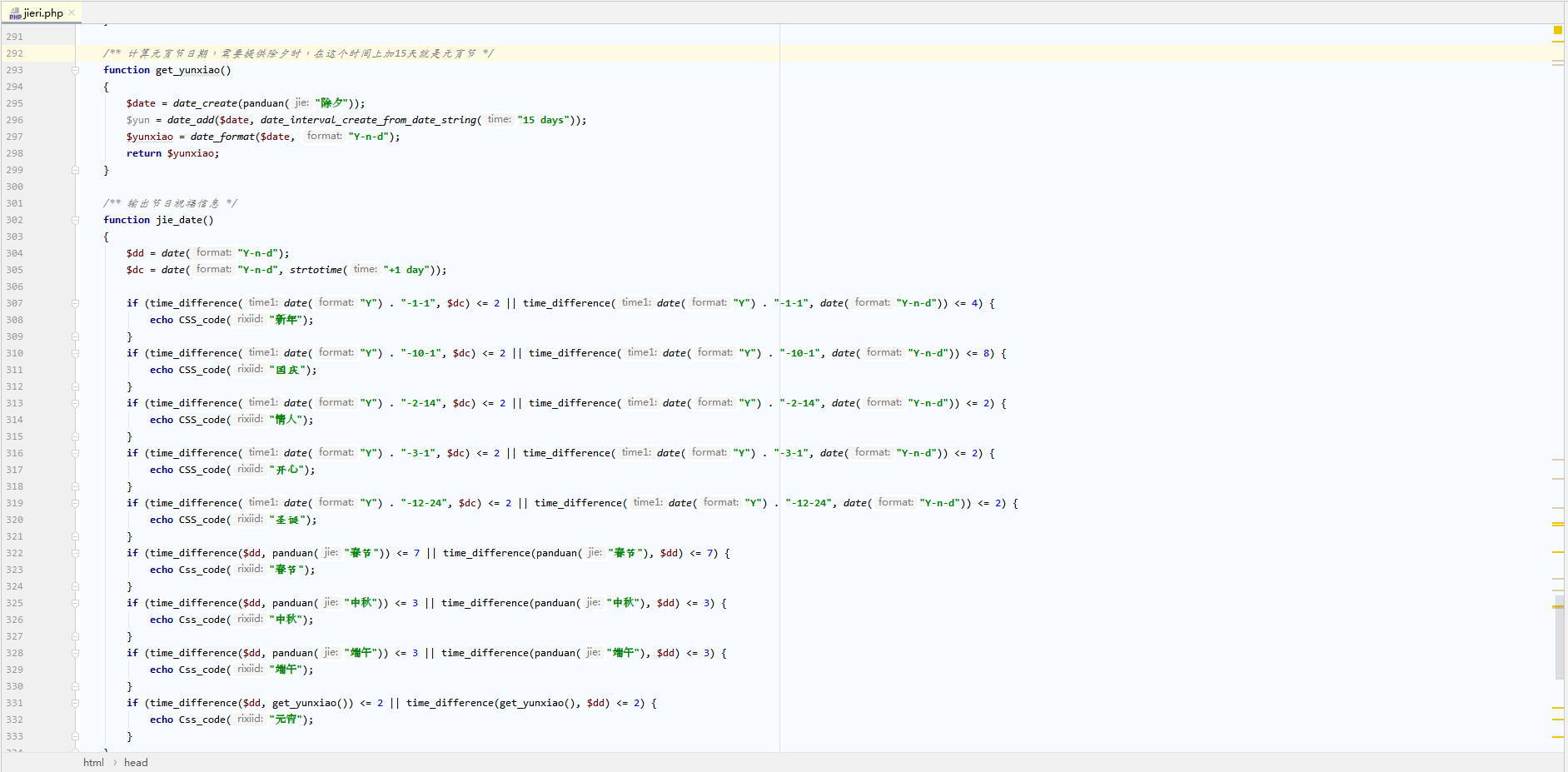
Task: Click date_interval_create_from_date_string call
Action: coord(368,120)
